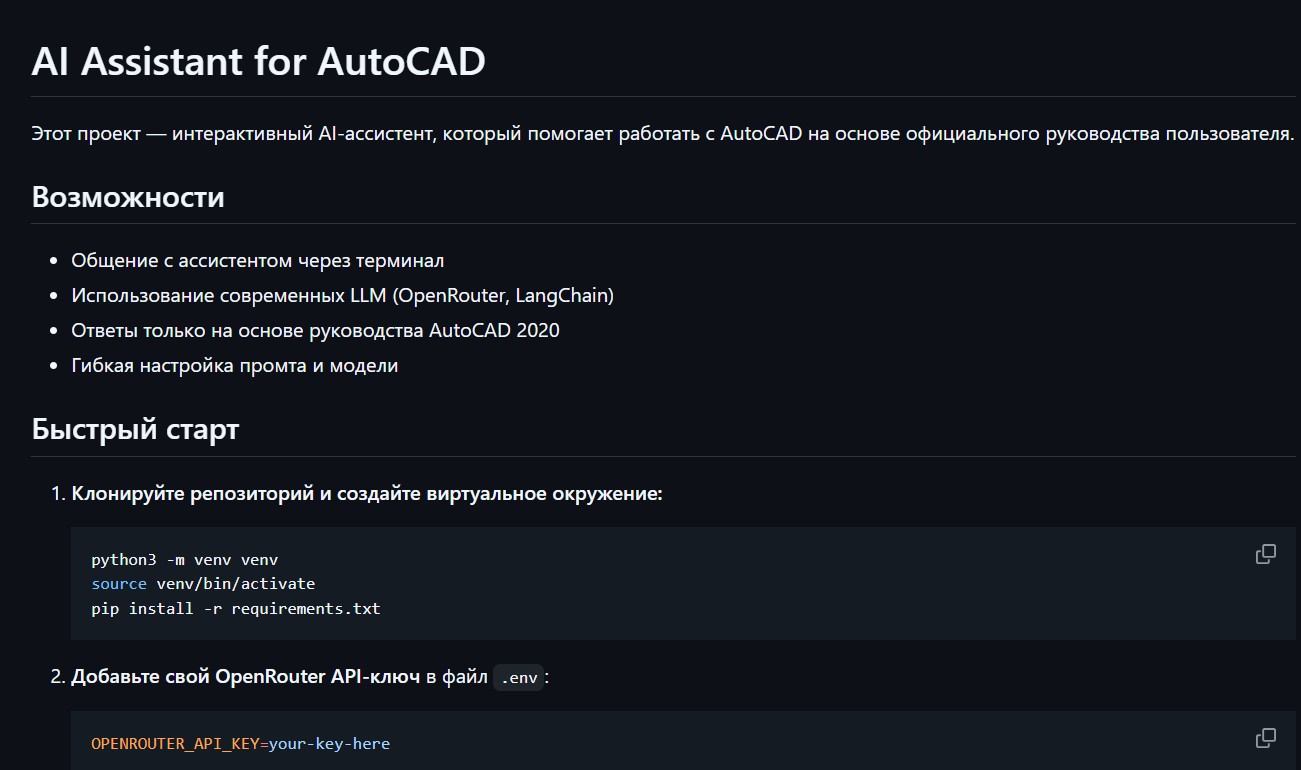Click the 'your-key-here' placeholder value
The image size is (1301, 770).
click(329, 743)
